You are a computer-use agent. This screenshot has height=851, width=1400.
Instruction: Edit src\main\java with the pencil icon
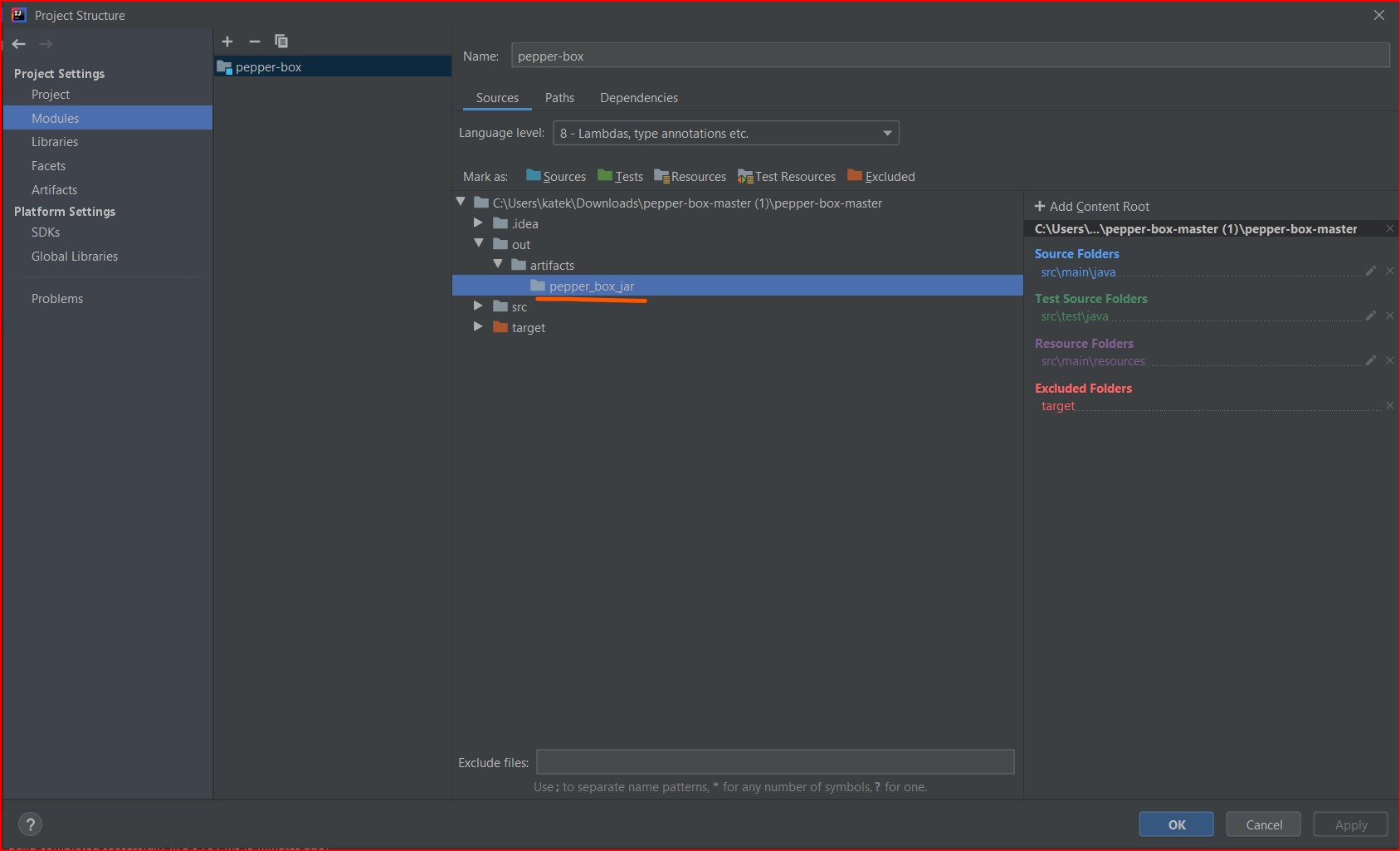(1371, 271)
